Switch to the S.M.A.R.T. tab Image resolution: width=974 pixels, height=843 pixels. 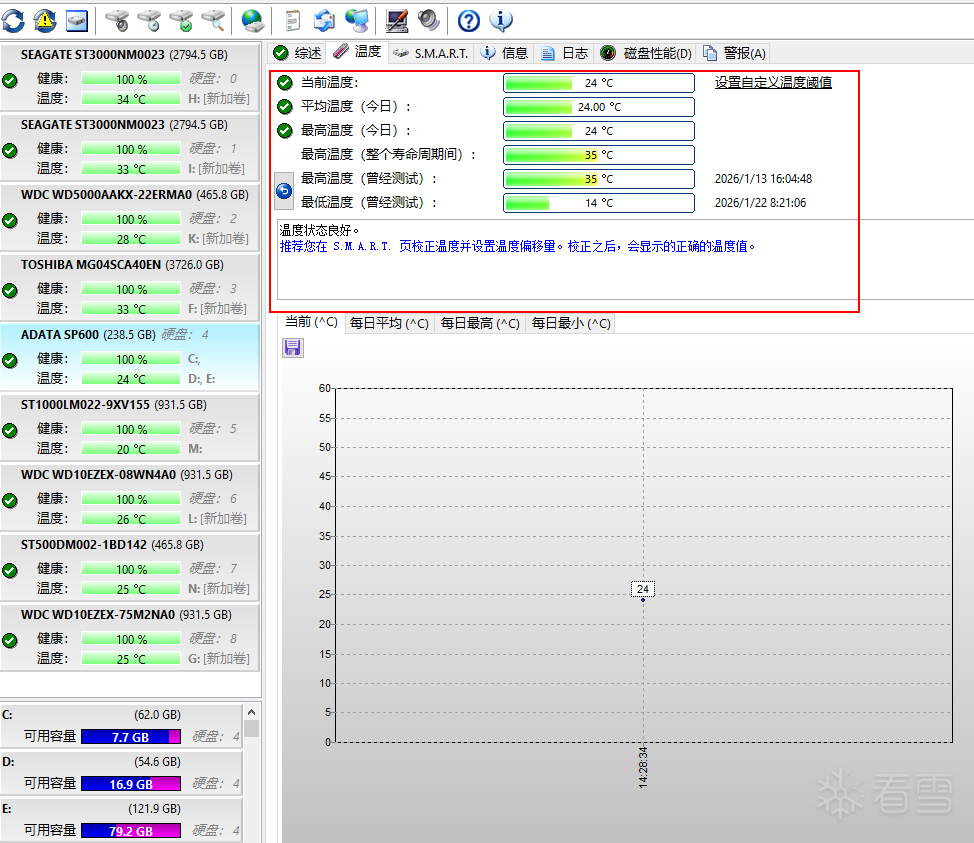pyautogui.click(x=431, y=53)
